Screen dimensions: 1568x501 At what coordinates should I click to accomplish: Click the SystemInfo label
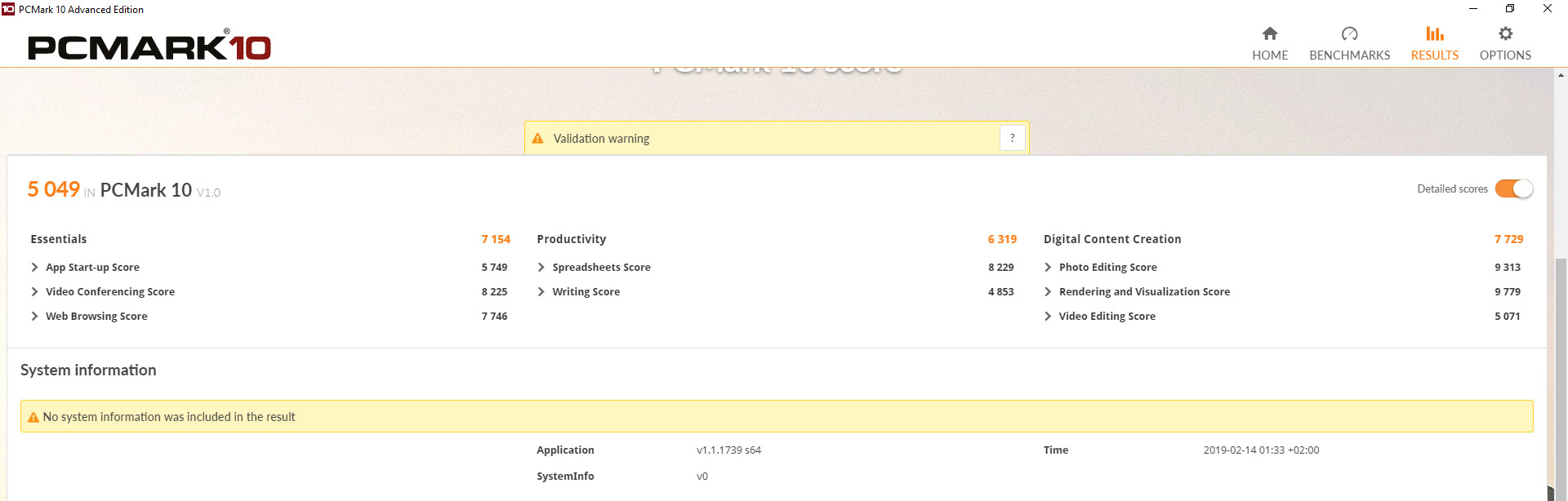pyautogui.click(x=565, y=477)
